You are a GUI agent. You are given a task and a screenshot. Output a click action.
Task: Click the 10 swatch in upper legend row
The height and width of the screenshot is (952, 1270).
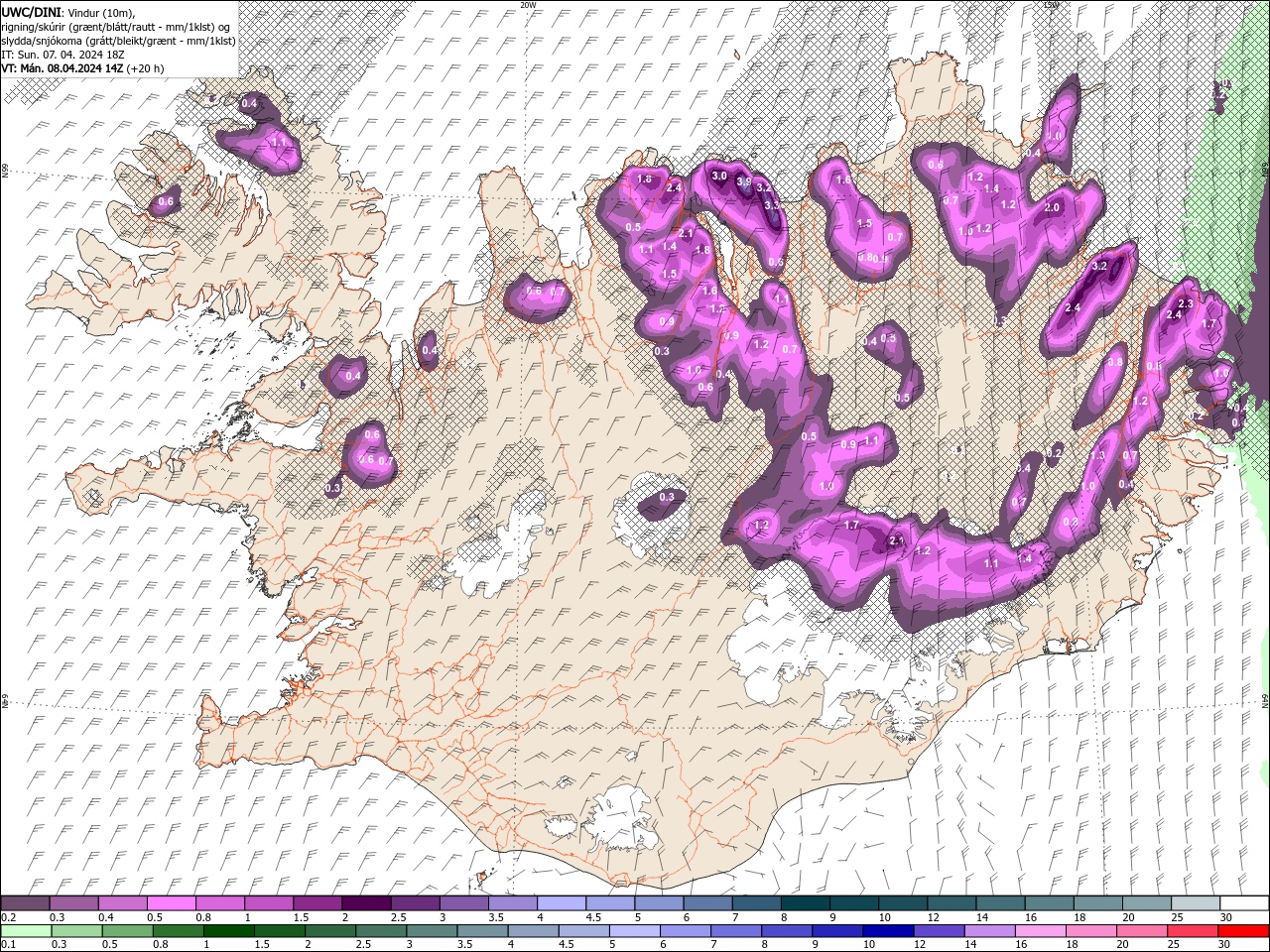(x=903, y=902)
